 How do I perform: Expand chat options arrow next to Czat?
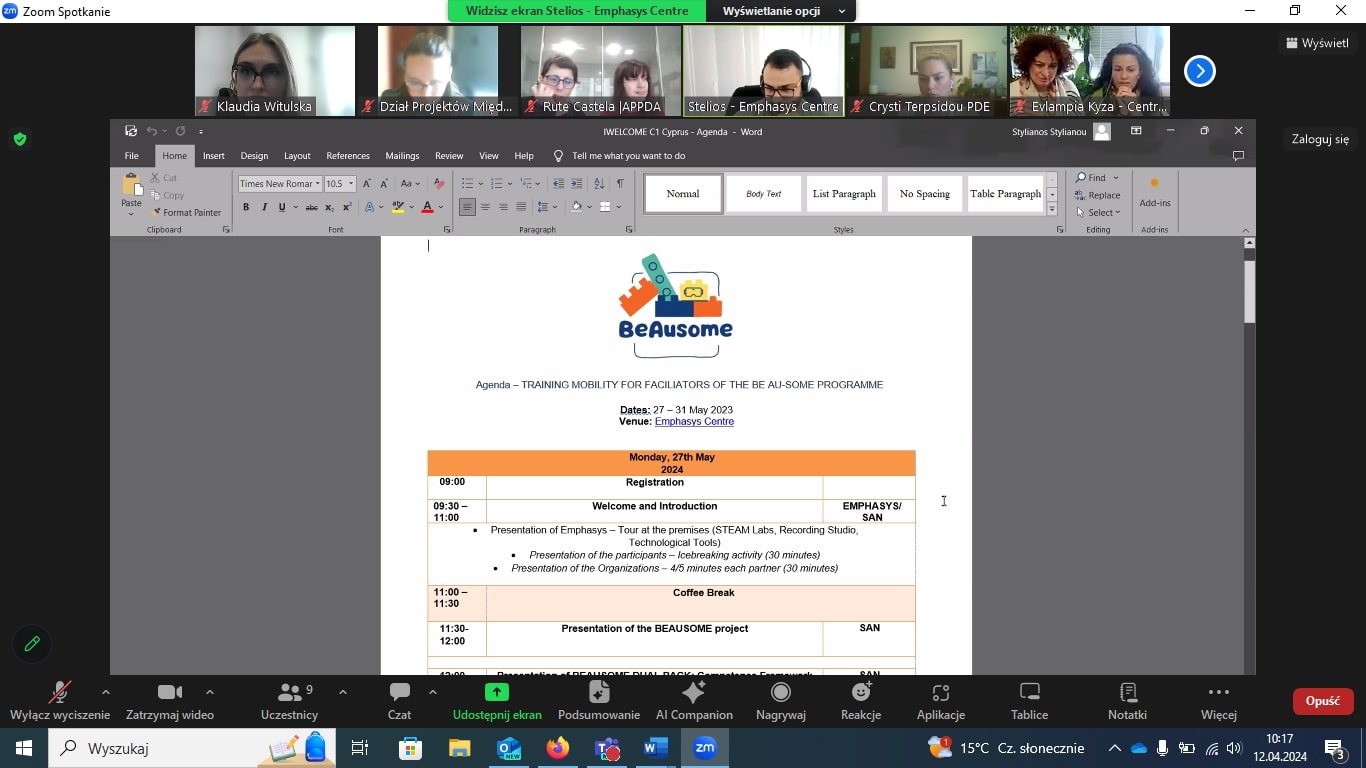(x=432, y=692)
